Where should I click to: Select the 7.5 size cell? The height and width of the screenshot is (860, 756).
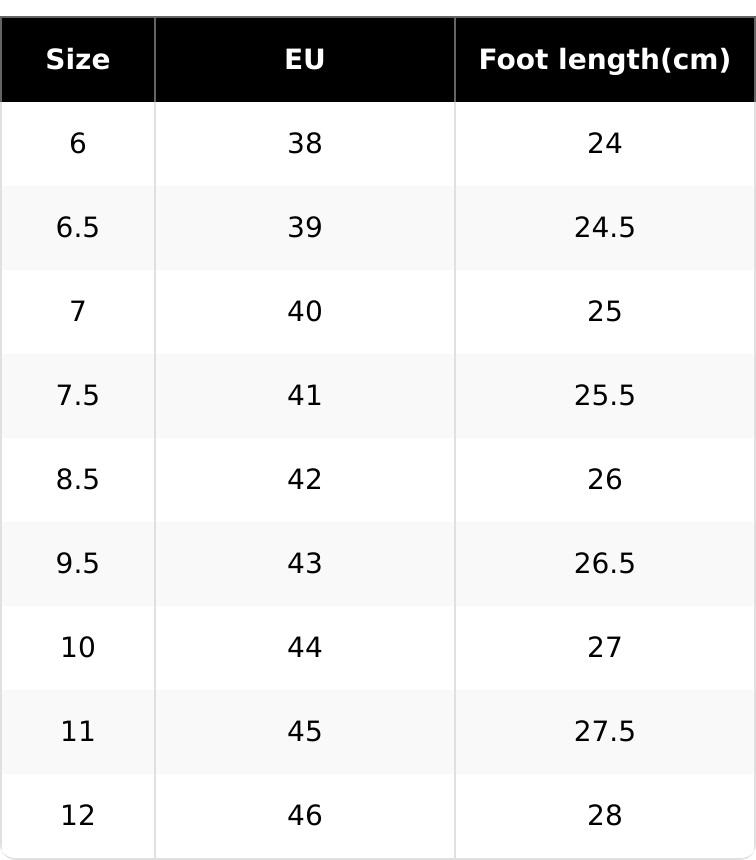(78, 396)
